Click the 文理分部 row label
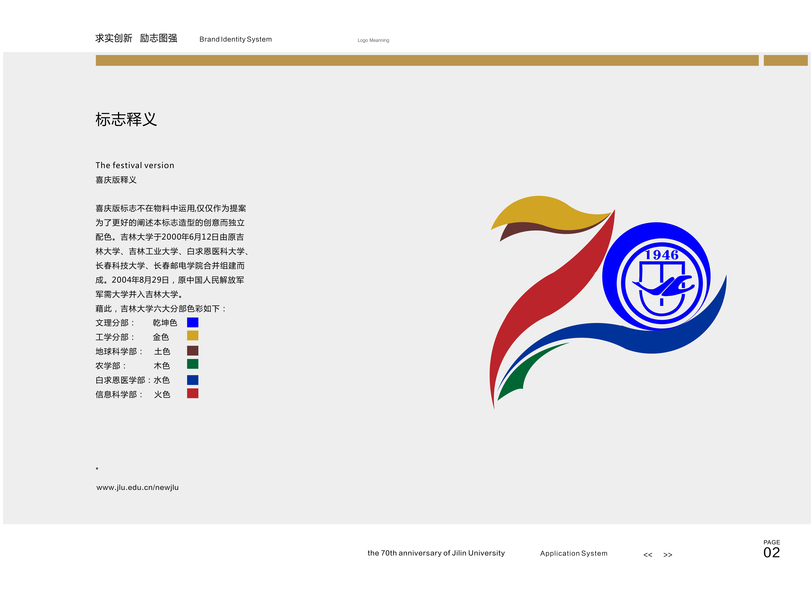Screen dimensions: 811x600 point(115,323)
